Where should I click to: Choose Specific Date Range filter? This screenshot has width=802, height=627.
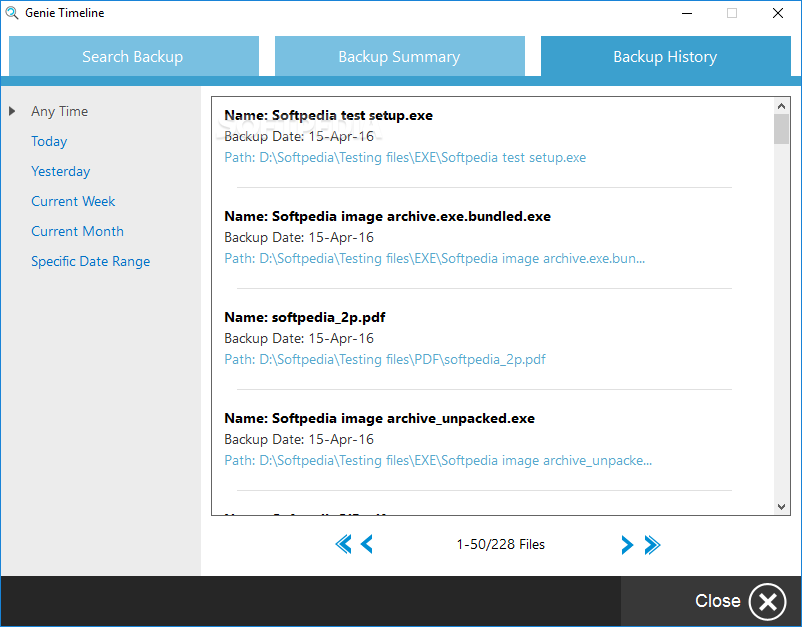coord(91,261)
